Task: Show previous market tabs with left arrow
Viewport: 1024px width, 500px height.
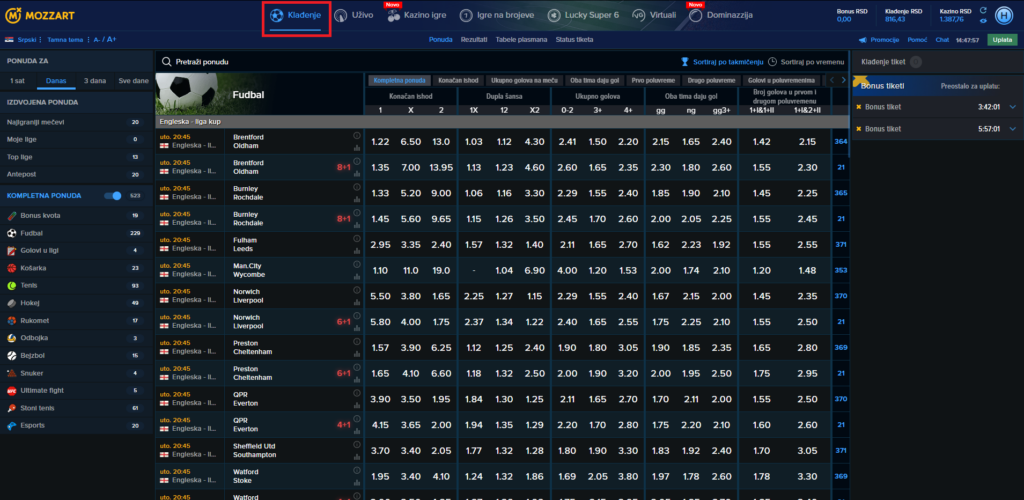Action: (x=831, y=80)
